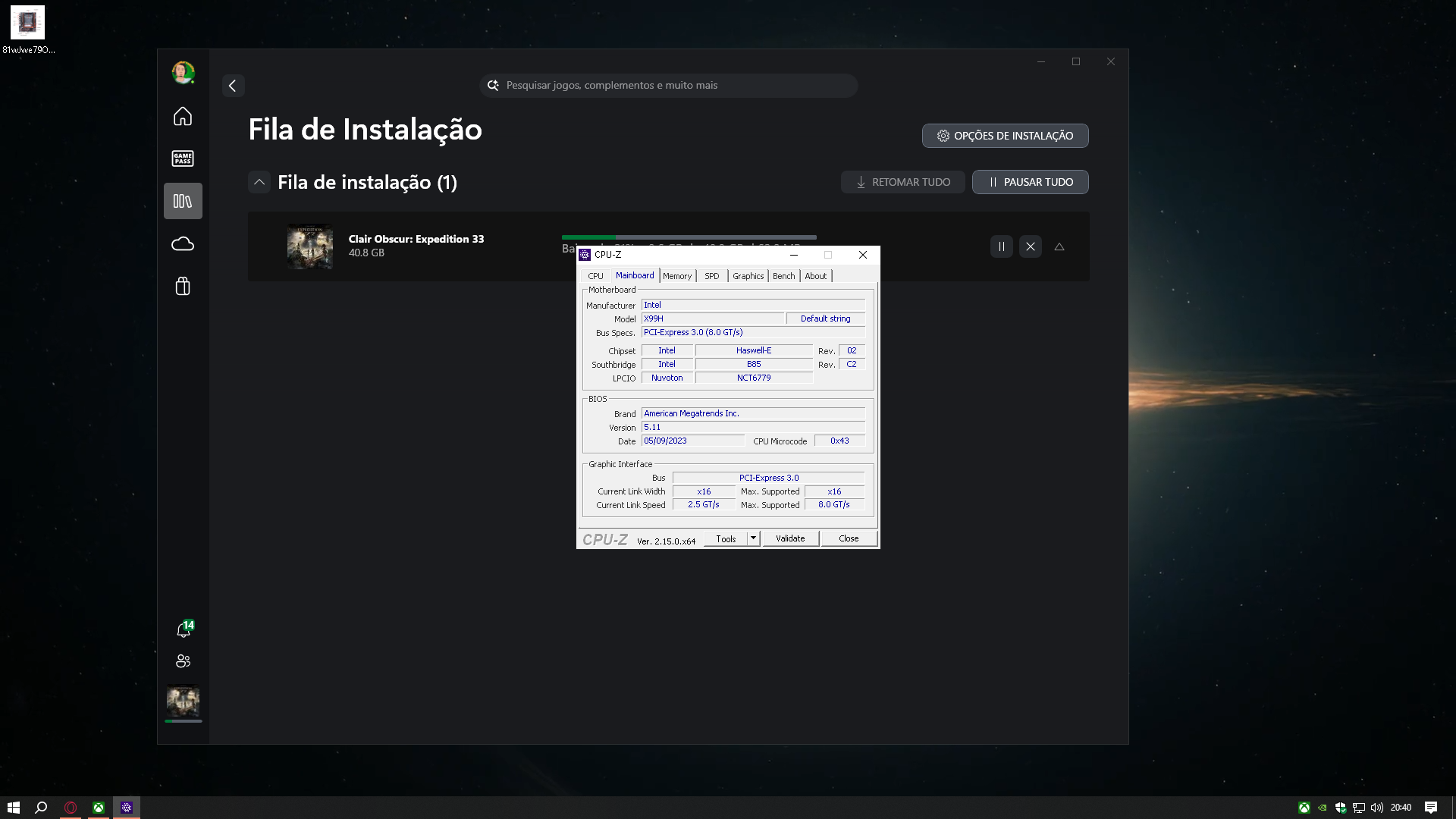Click the Default string field

click(826, 318)
